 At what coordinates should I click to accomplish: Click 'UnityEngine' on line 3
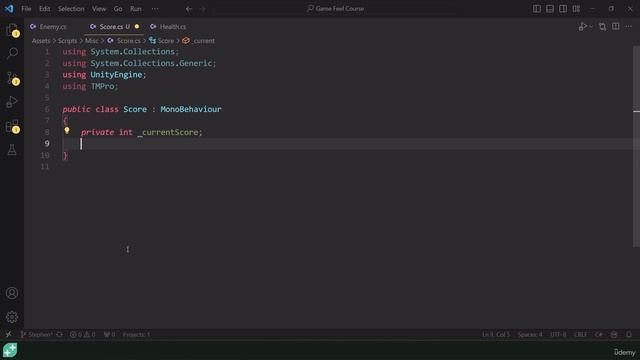click(x=116, y=75)
